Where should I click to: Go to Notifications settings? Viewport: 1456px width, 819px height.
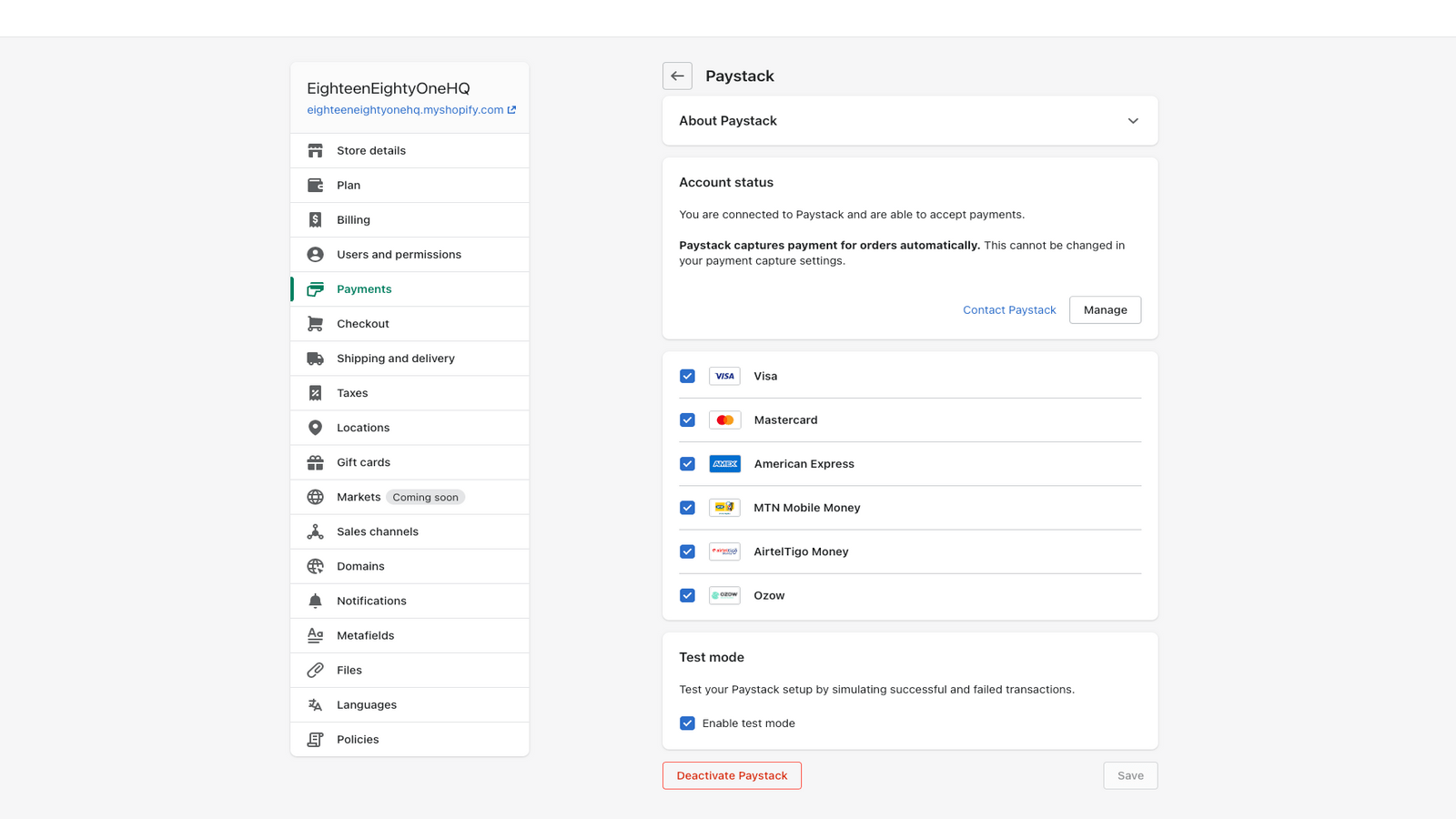(409, 601)
